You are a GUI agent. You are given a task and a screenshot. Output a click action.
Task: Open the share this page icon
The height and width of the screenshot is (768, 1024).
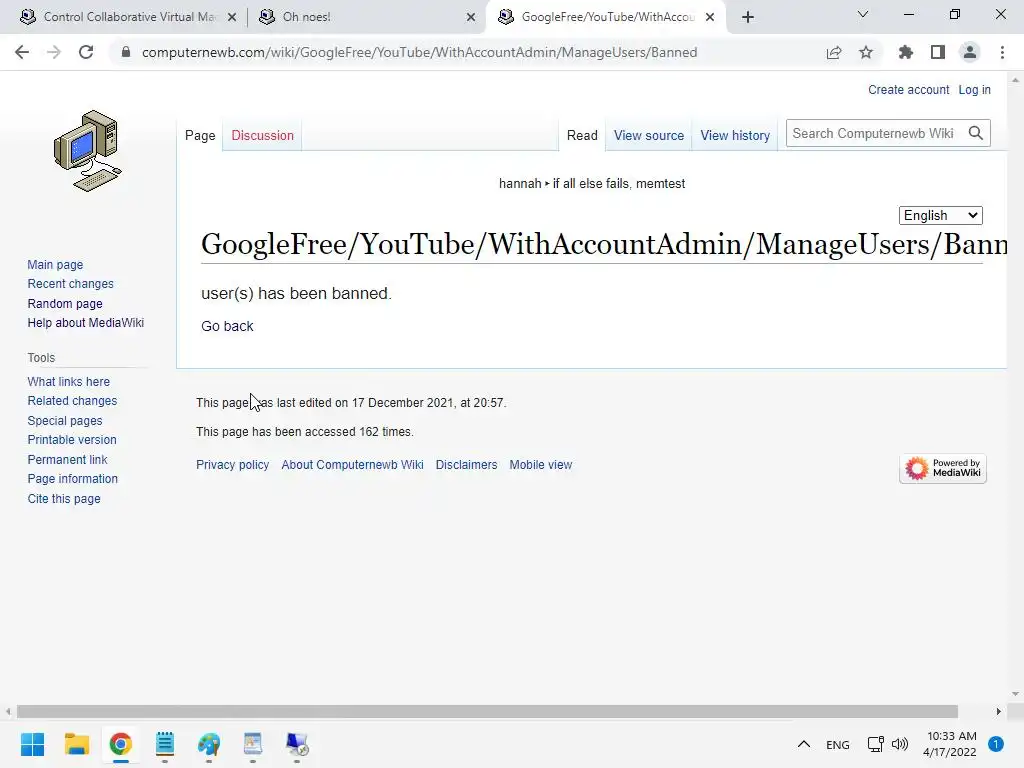point(833,52)
